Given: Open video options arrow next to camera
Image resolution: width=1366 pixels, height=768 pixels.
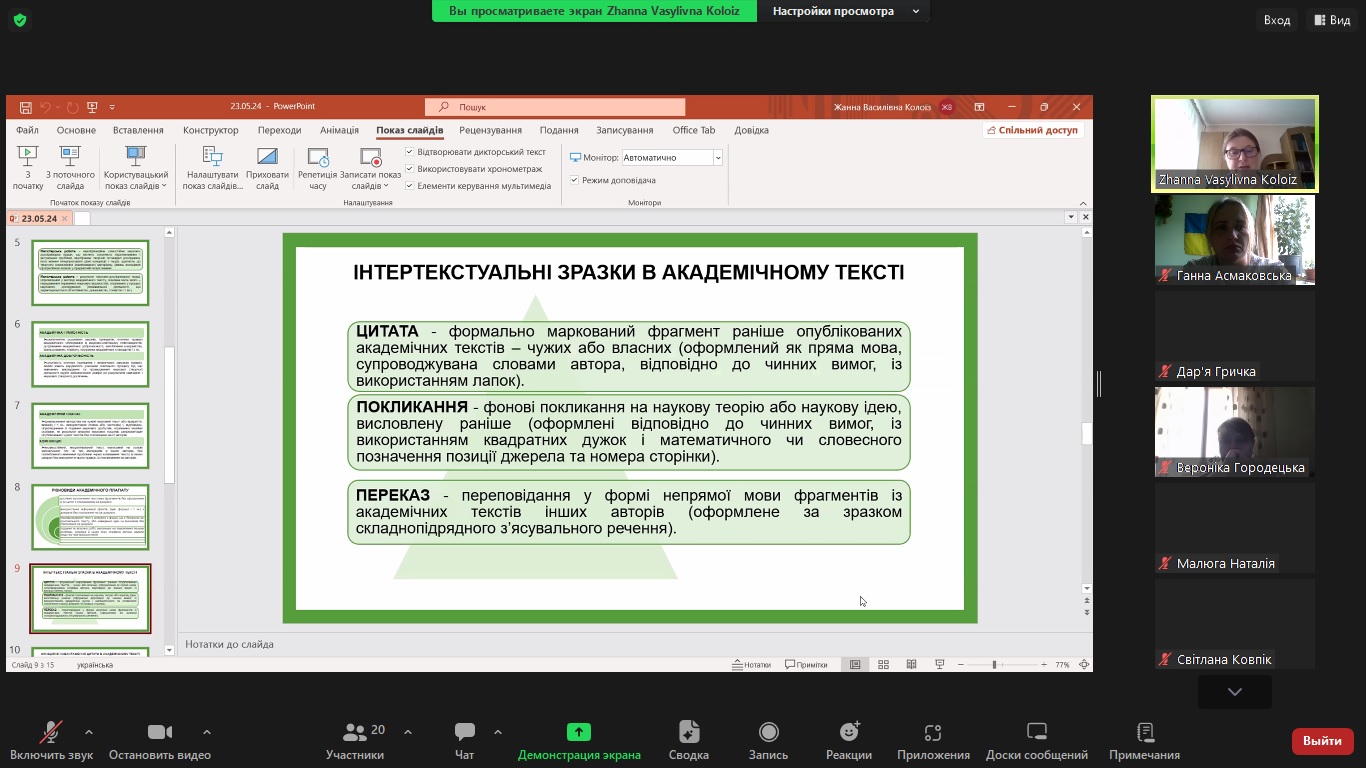Looking at the screenshot, I should 207,732.
